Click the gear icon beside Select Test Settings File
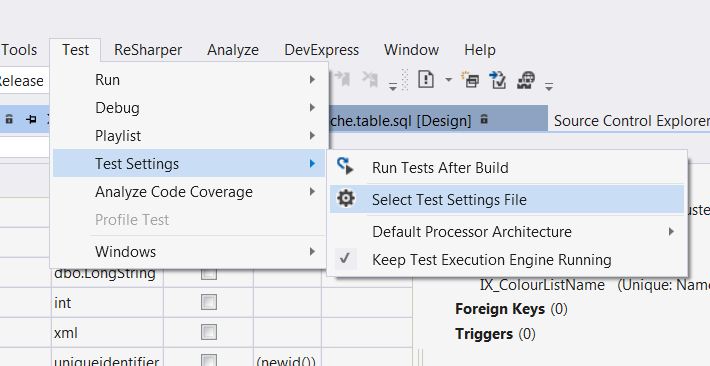Viewport: 710px width, 366px height. pyautogui.click(x=346, y=199)
